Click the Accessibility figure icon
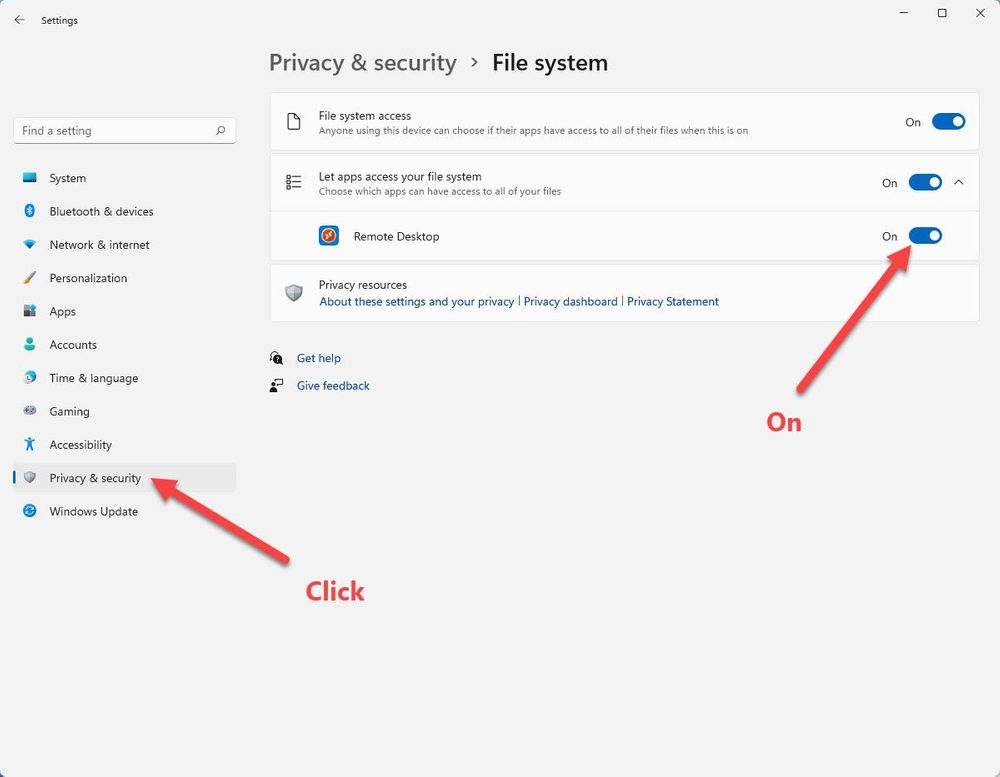 click(x=30, y=444)
